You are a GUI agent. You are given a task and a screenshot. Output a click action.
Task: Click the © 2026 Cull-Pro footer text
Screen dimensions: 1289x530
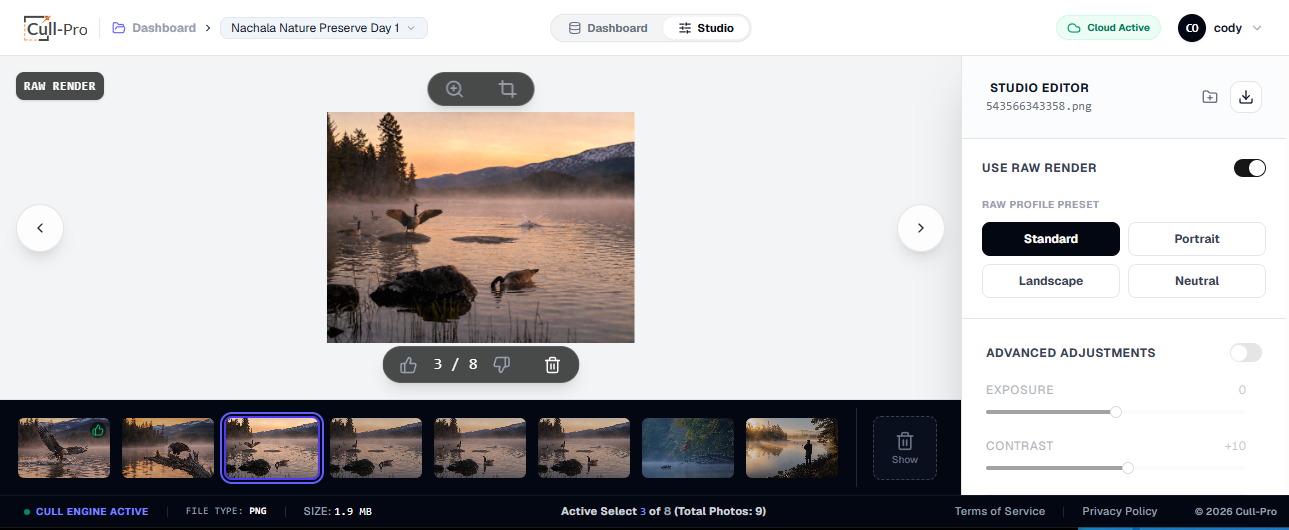(1235, 511)
